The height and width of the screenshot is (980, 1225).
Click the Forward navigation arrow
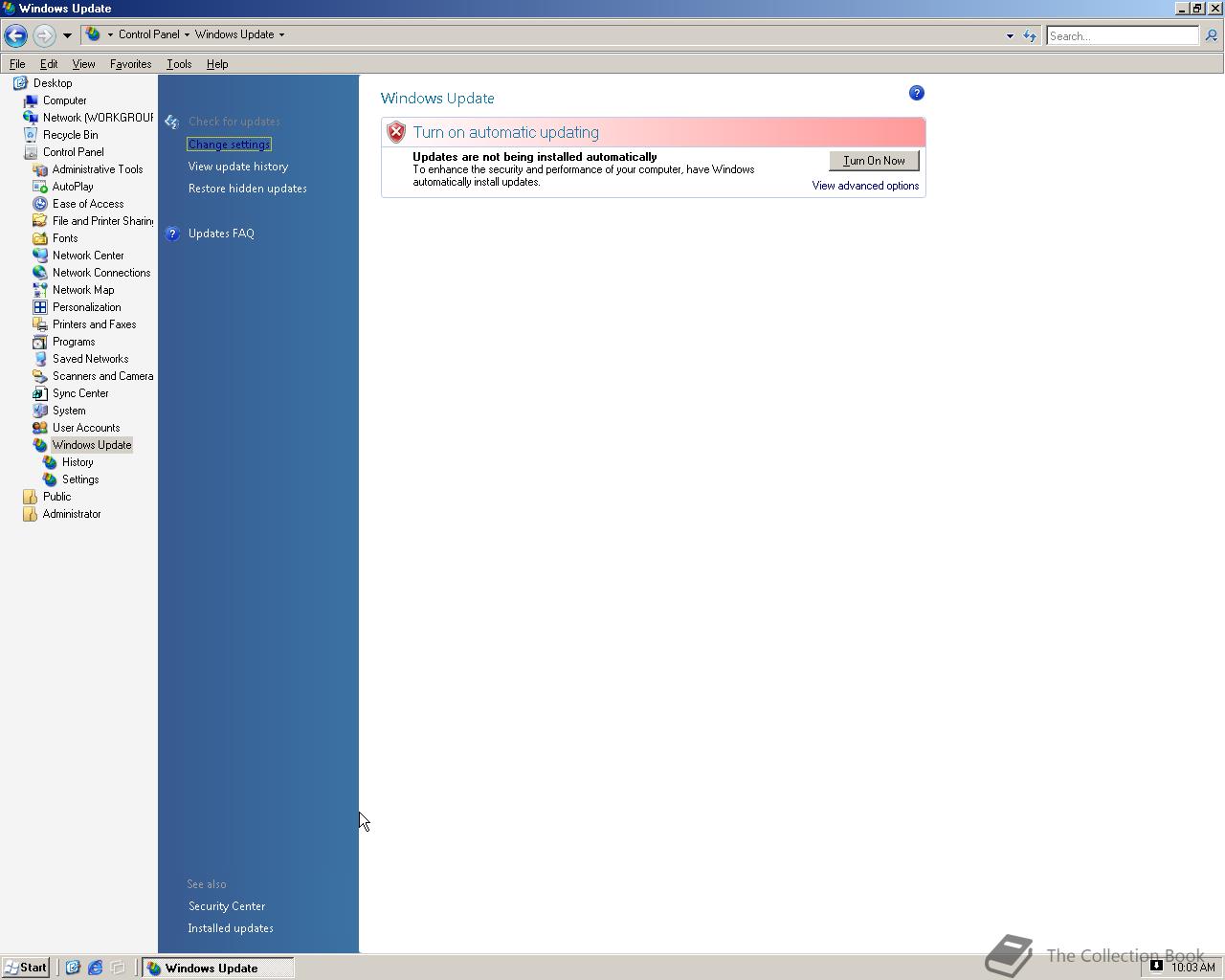[x=44, y=35]
